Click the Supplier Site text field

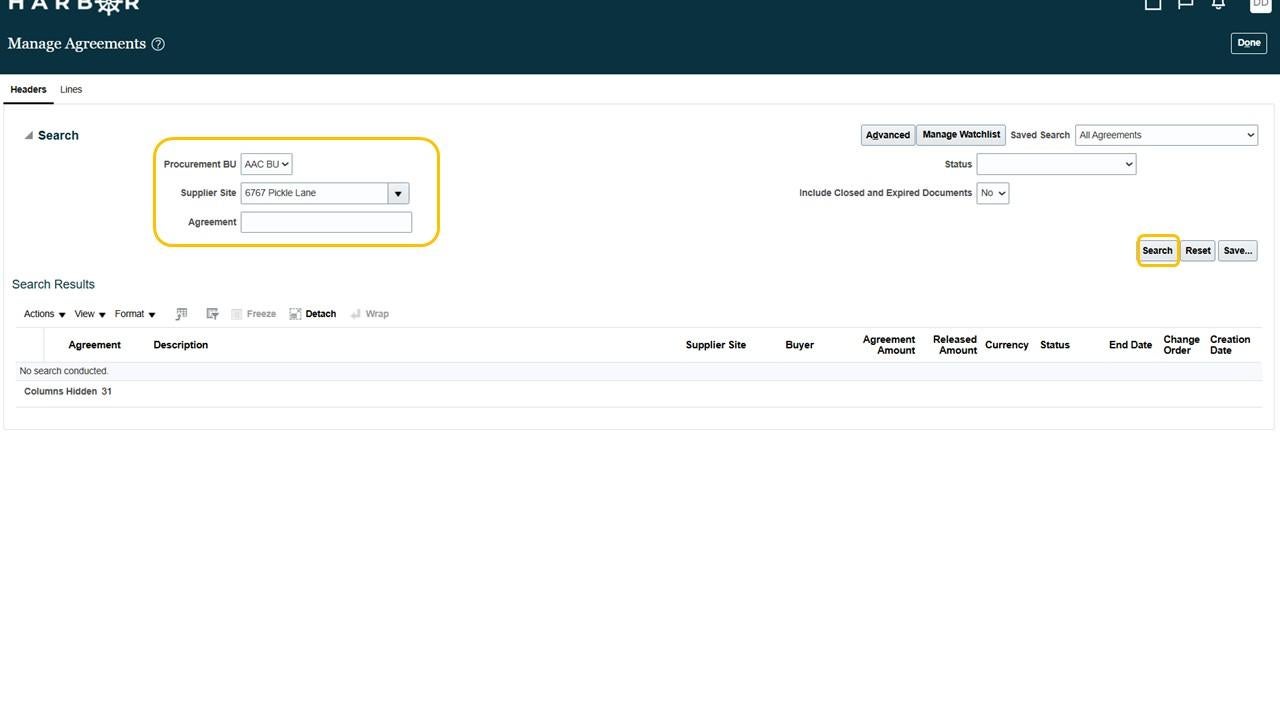pyautogui.click(x=314, y=193)
